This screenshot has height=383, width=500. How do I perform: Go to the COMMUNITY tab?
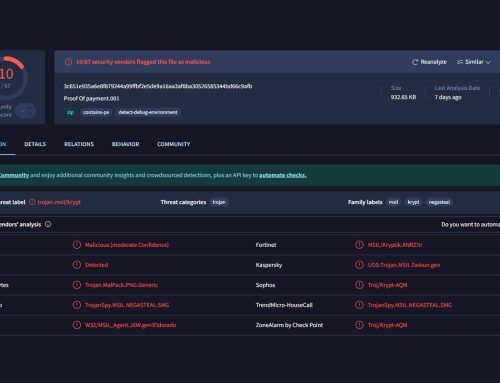[x=173, y=144]
